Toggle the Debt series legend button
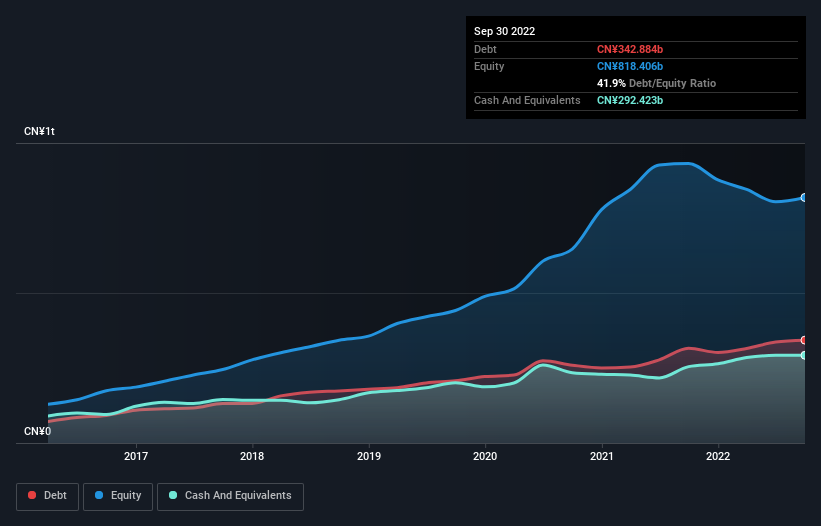Image resolution: width=821 pixels, height=526 pixels. (x=47, y=496)
